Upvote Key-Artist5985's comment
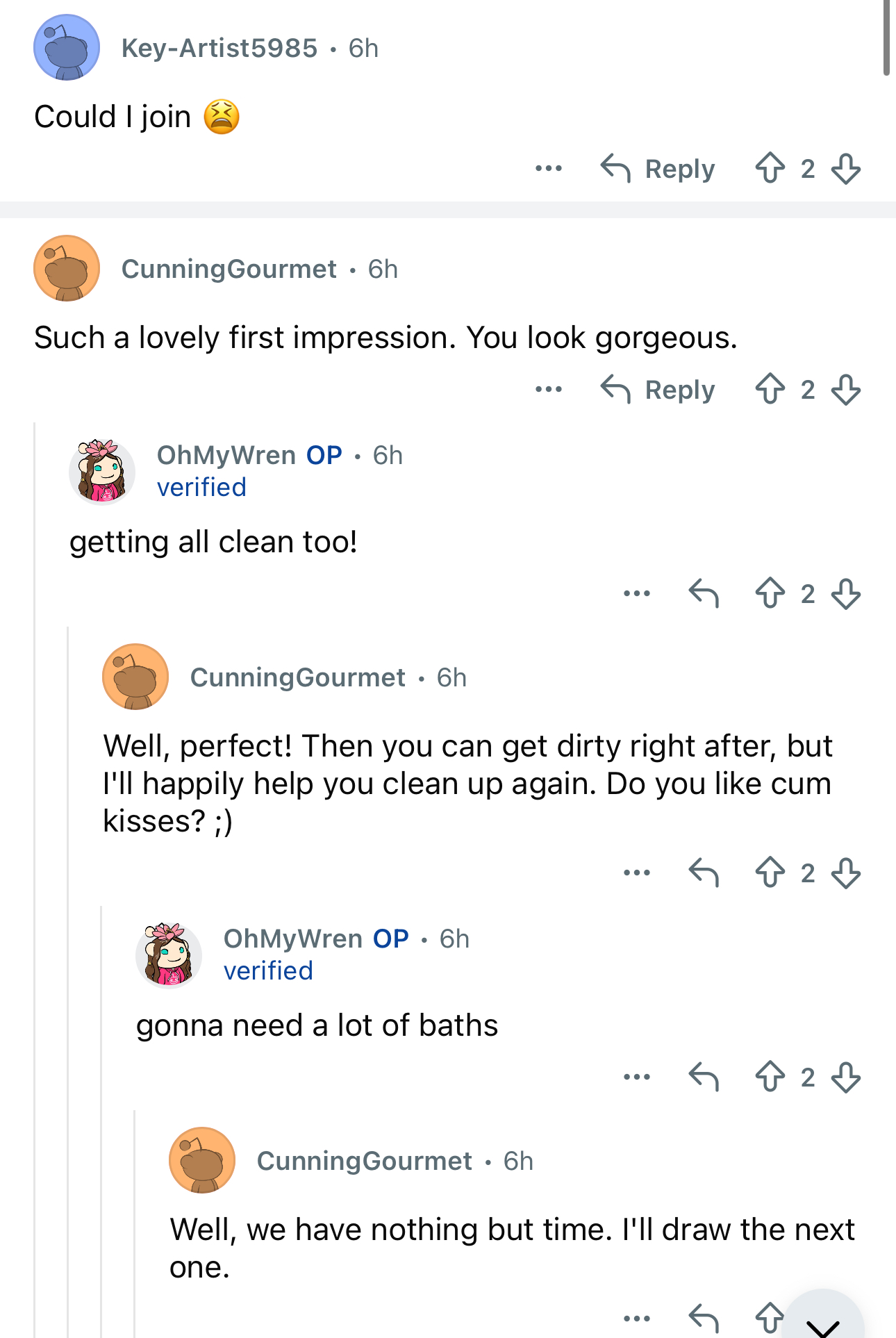 point(770,168)
